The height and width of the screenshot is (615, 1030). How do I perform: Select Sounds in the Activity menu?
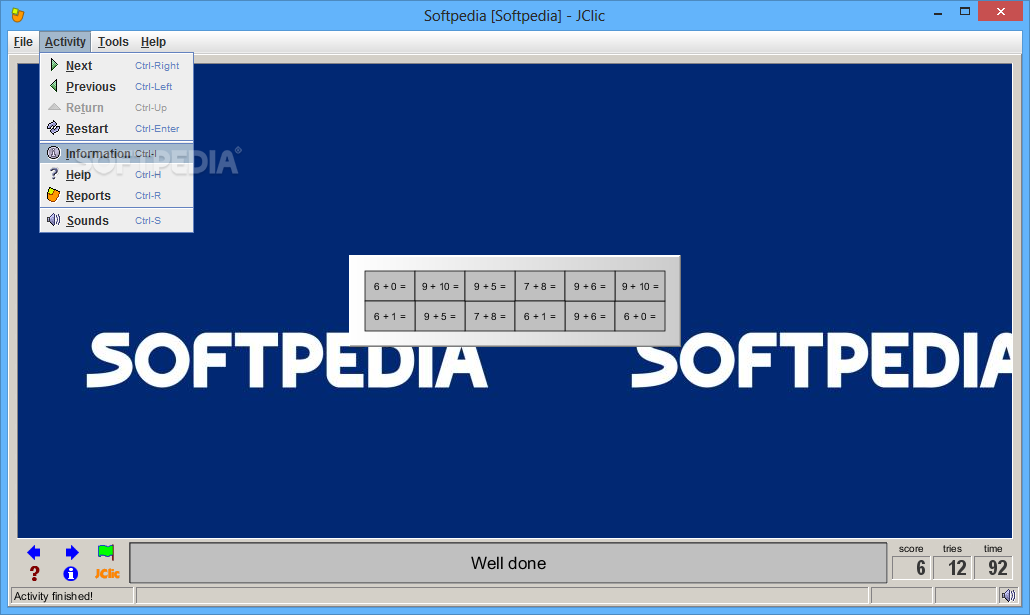[x=116, y=221]
